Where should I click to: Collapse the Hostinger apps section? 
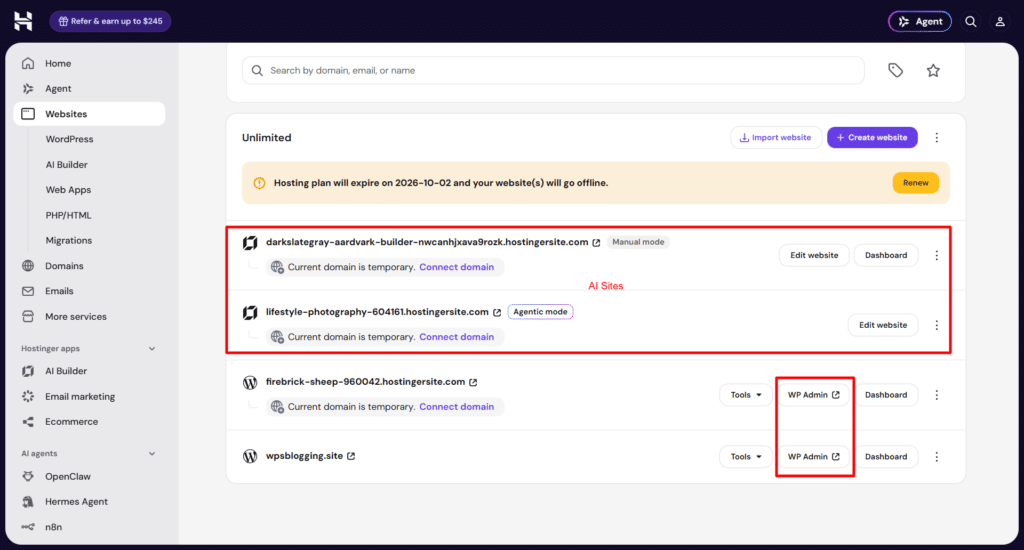[x=152, y=349]
